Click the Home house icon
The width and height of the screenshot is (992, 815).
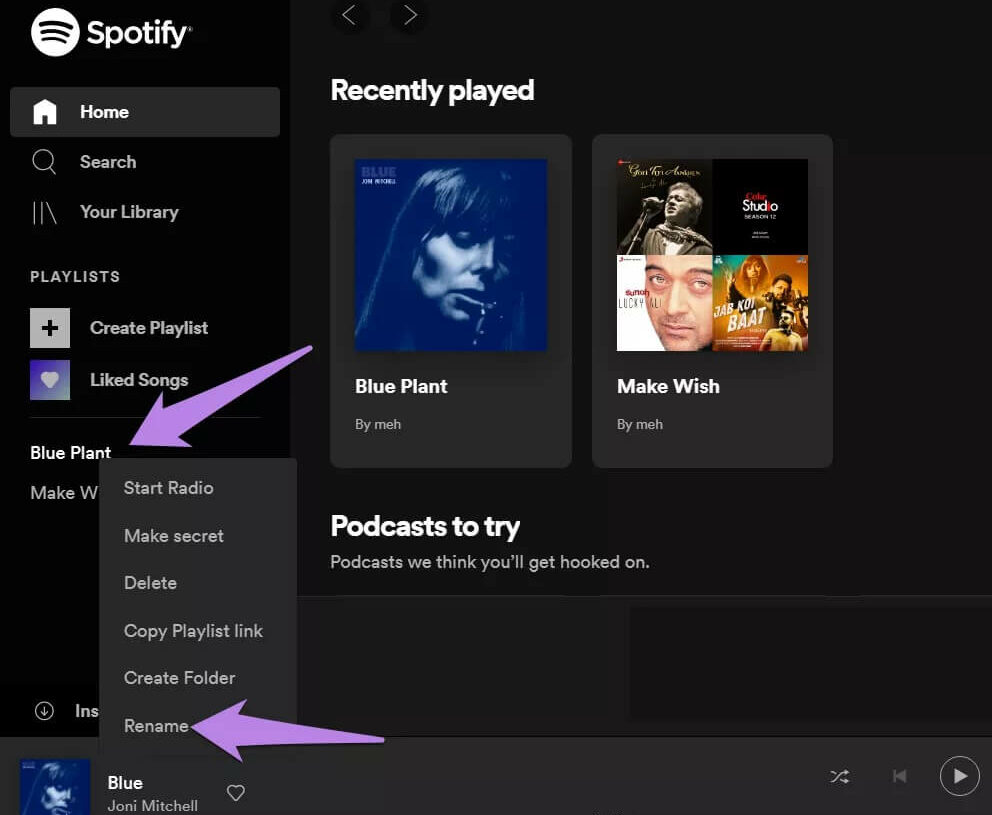tap(45, 112)
